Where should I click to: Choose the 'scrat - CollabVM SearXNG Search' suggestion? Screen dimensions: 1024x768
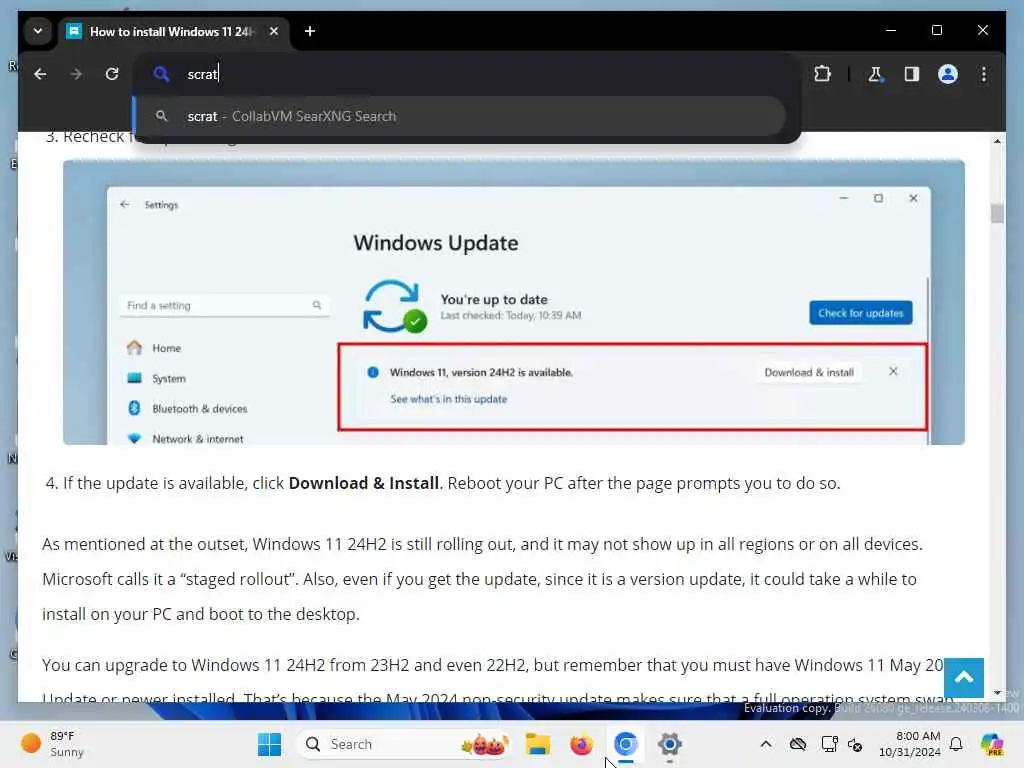pyautogui.click(x=460, y=116)
